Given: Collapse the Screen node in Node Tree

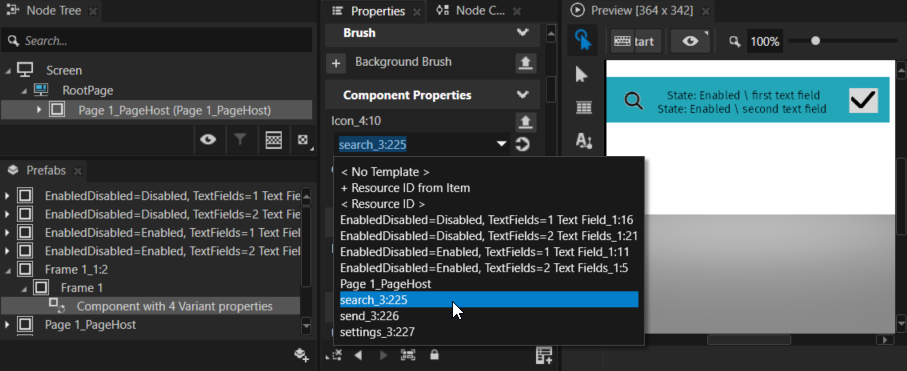Looking at the screenshot, I should (8, 71).
